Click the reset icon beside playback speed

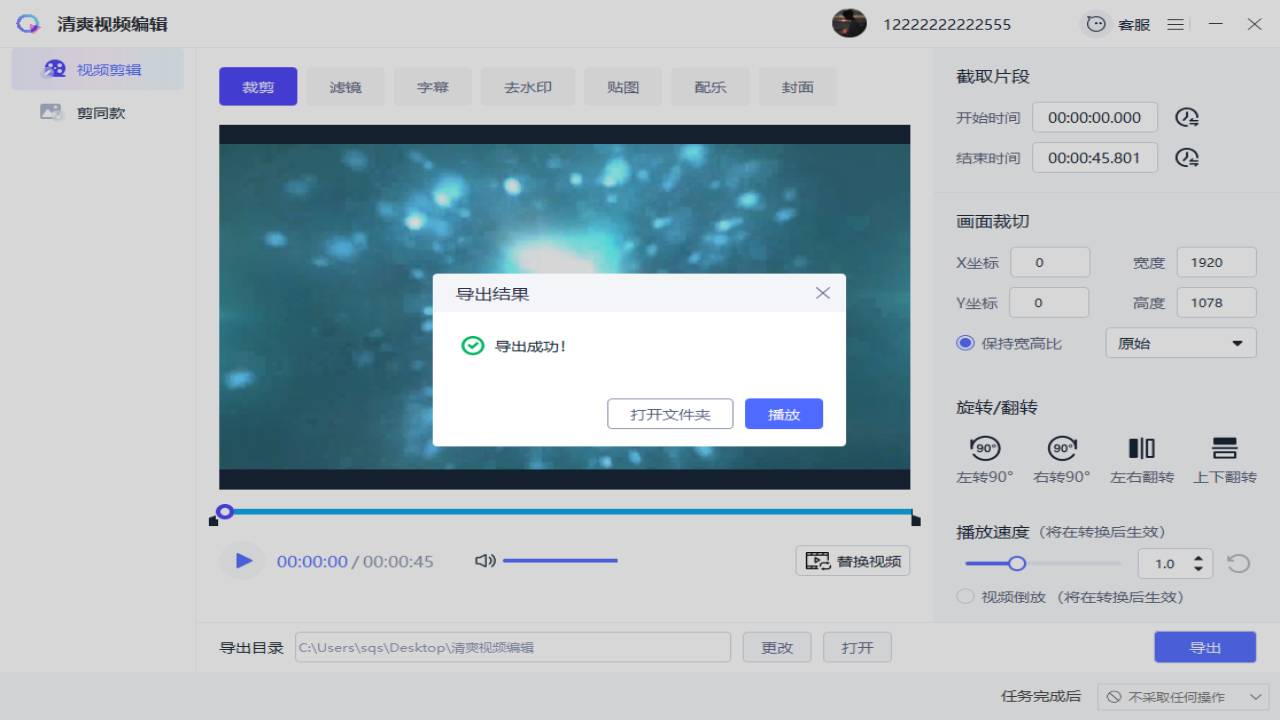1238,563
